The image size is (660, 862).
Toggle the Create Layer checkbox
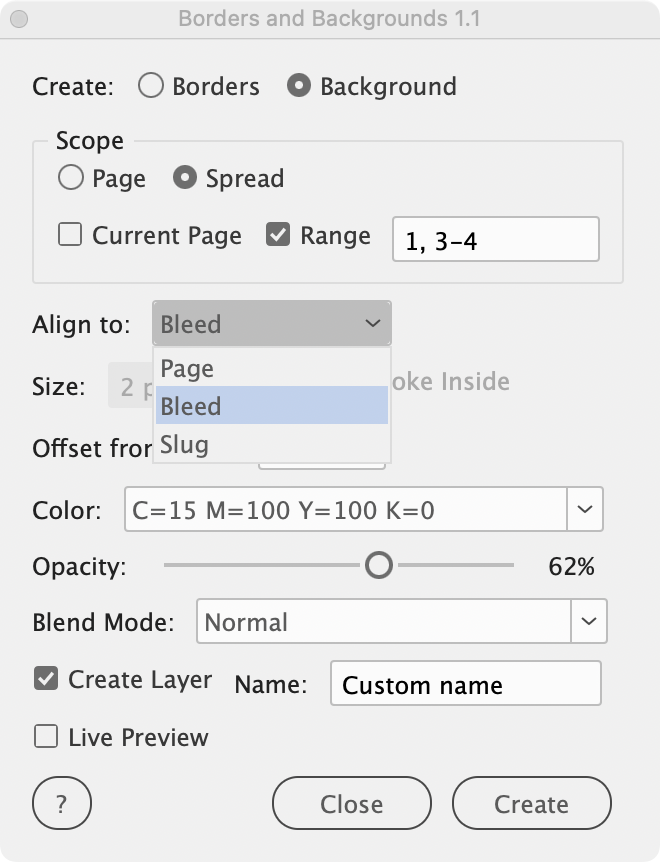(x=46, y=679)
